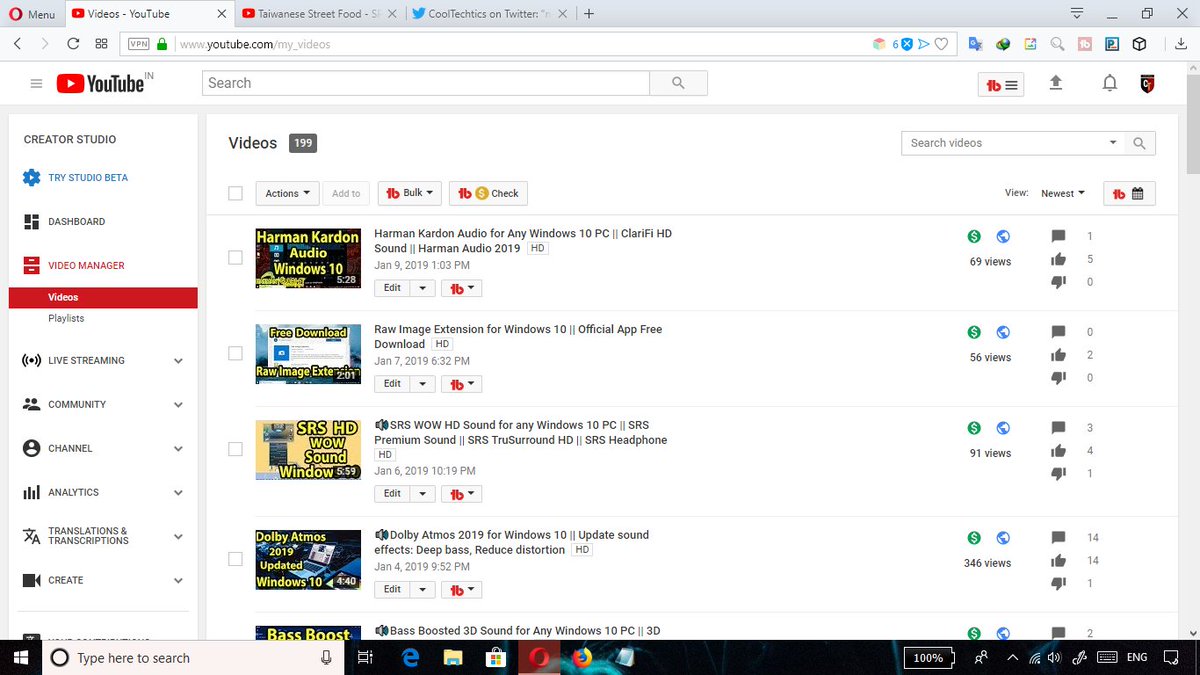Click the Try Studio Beta link
Screen dimensions: 1200x675
tap(88, 178)
